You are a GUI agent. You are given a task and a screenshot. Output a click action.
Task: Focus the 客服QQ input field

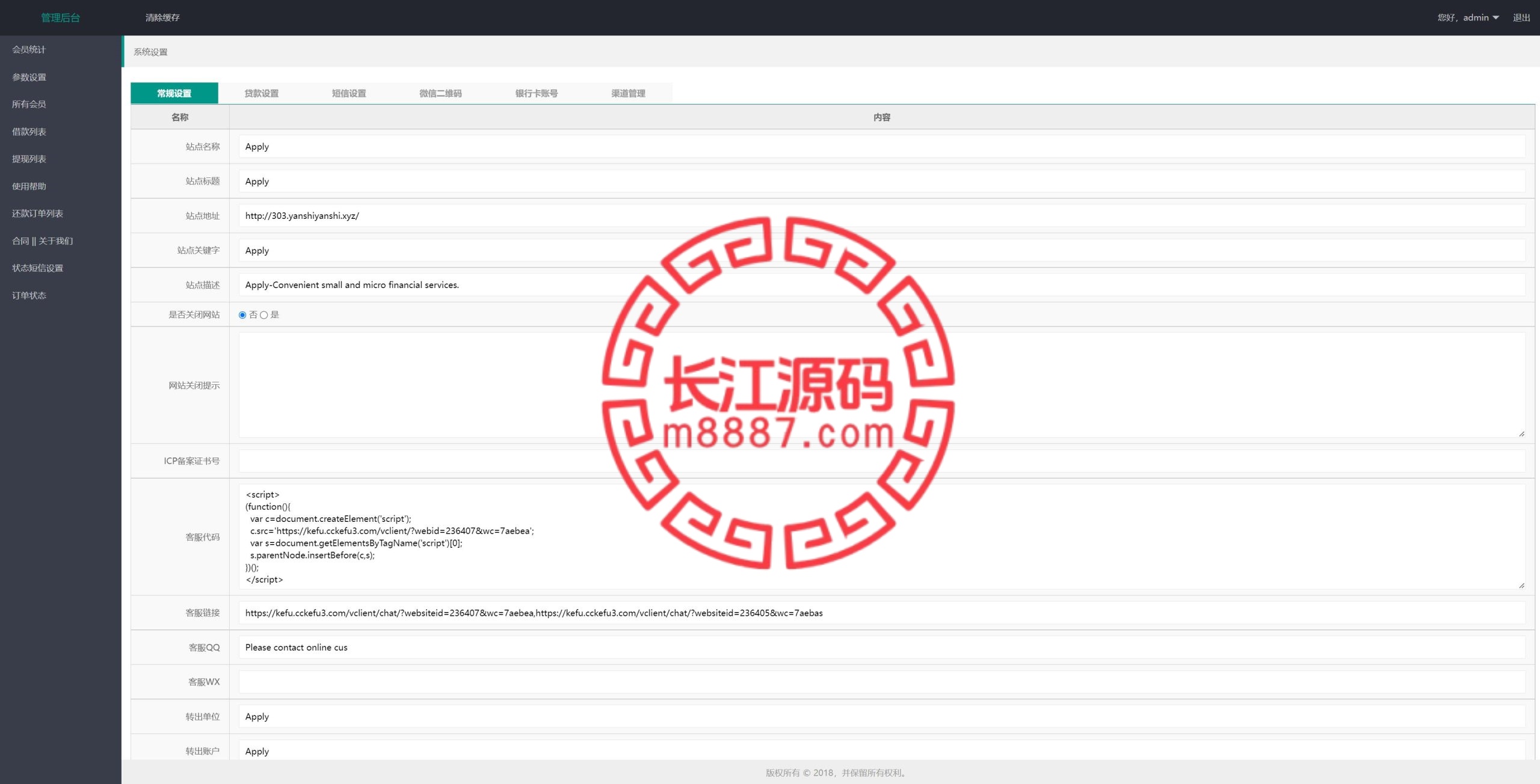pyautogui.click(x=882, y=648)
